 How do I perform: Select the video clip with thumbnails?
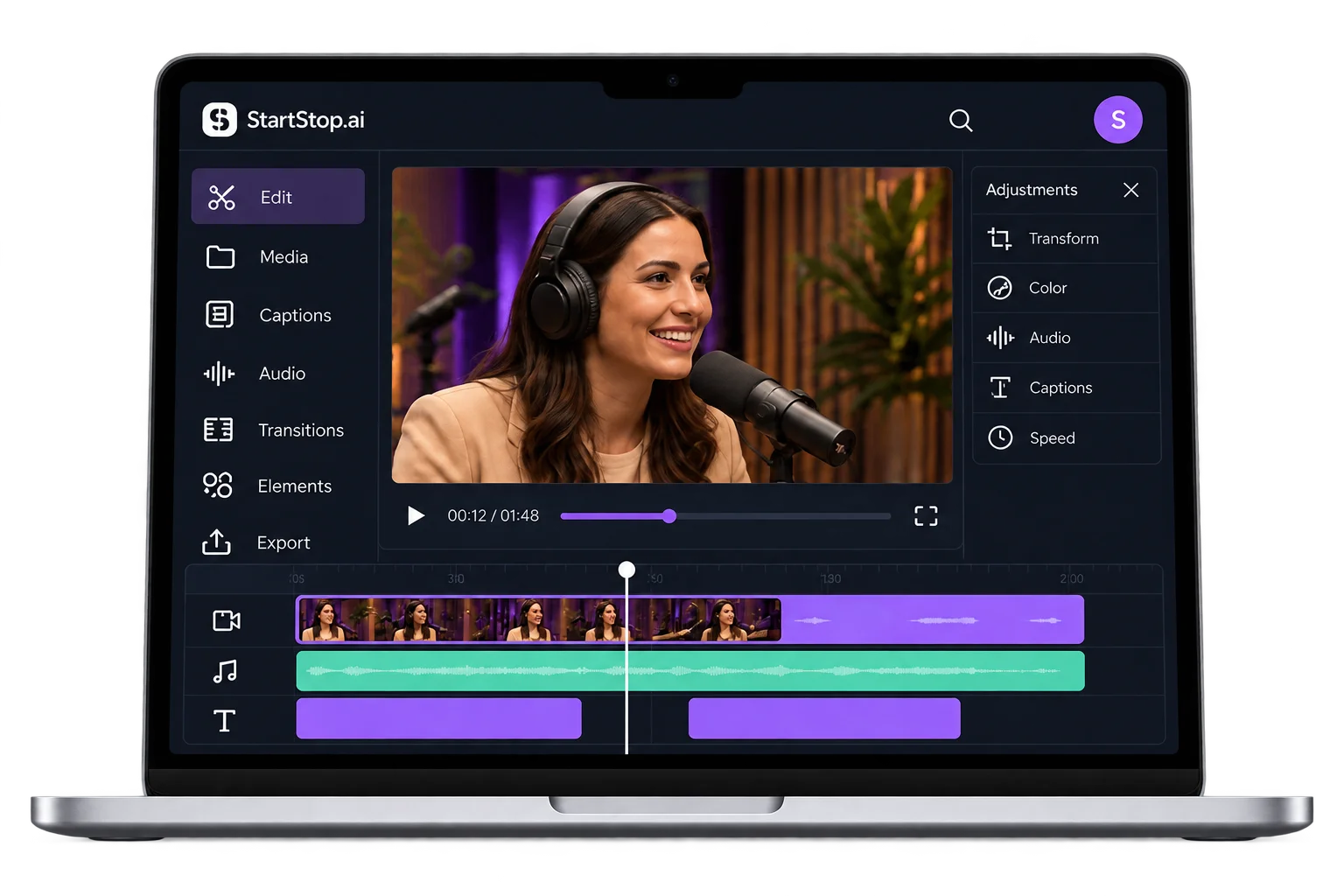pos(539,619)
